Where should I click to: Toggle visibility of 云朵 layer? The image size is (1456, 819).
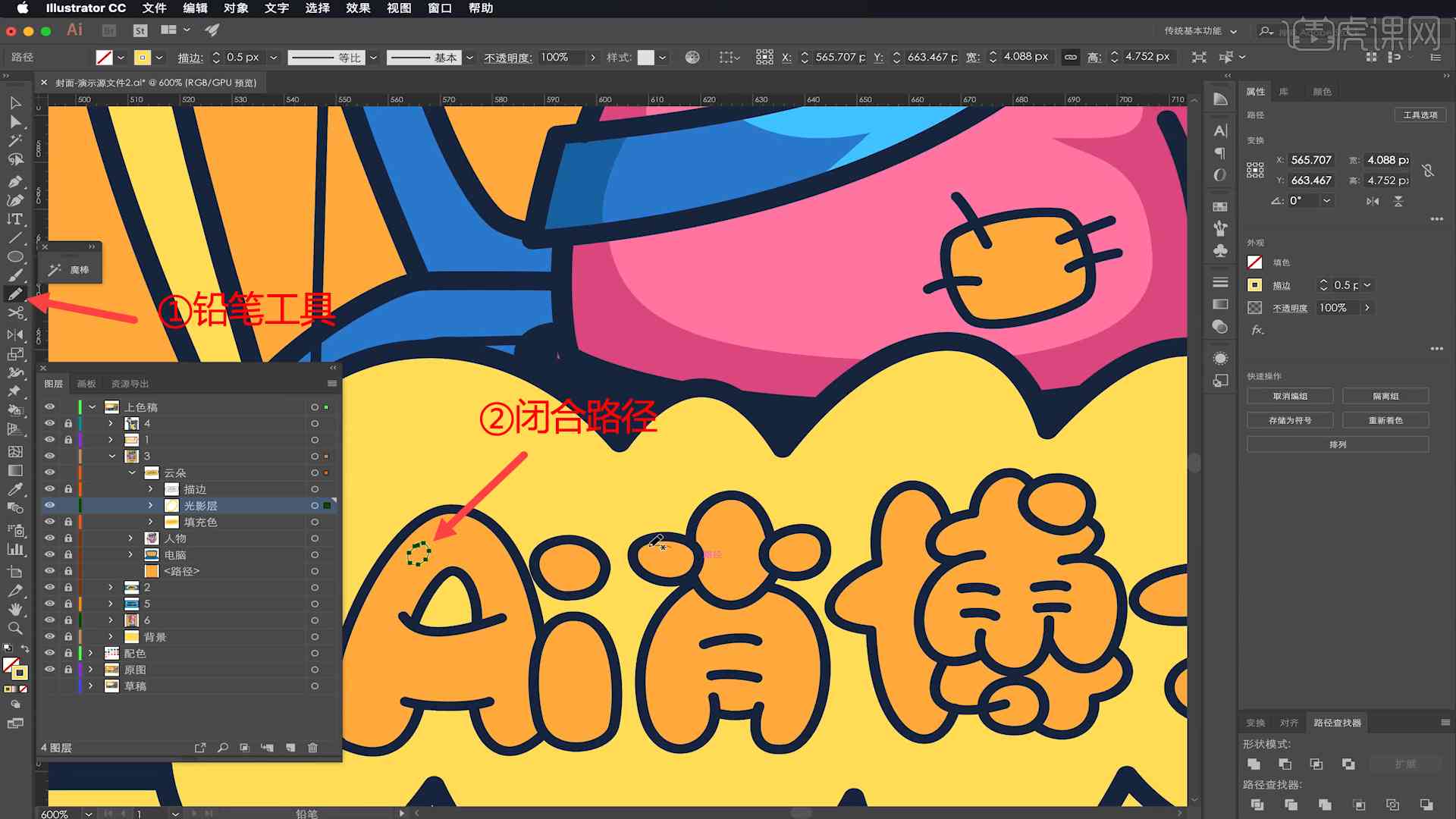50,472
